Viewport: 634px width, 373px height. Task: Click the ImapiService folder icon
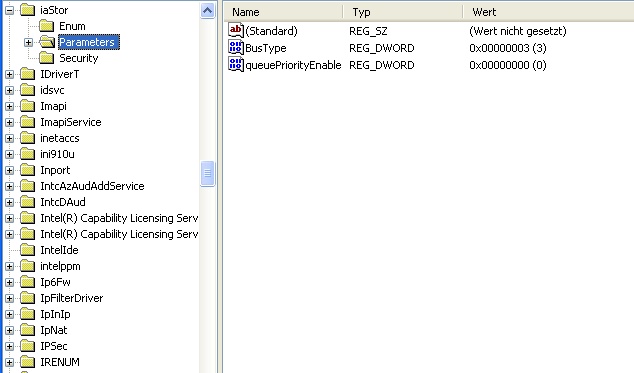coord(27,122)
